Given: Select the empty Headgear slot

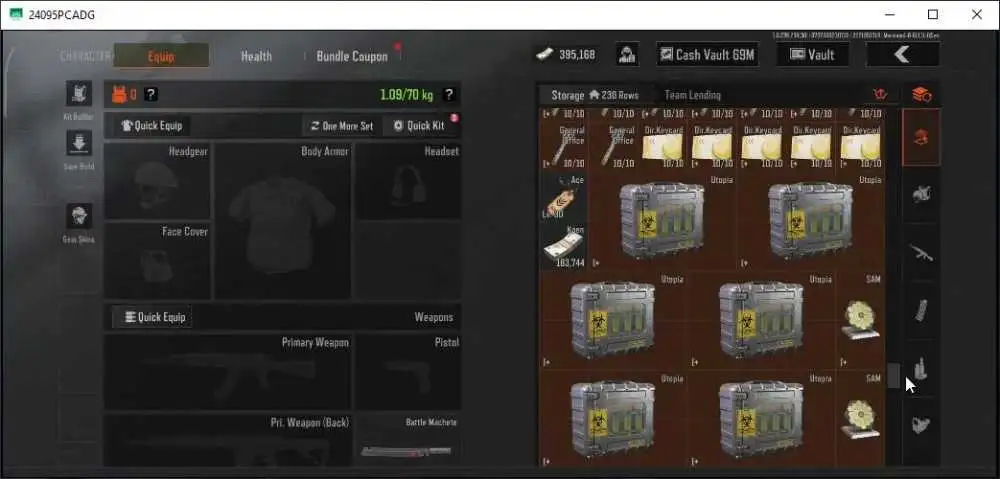Looking at the screenshot, I should click(x=157, y=181).
